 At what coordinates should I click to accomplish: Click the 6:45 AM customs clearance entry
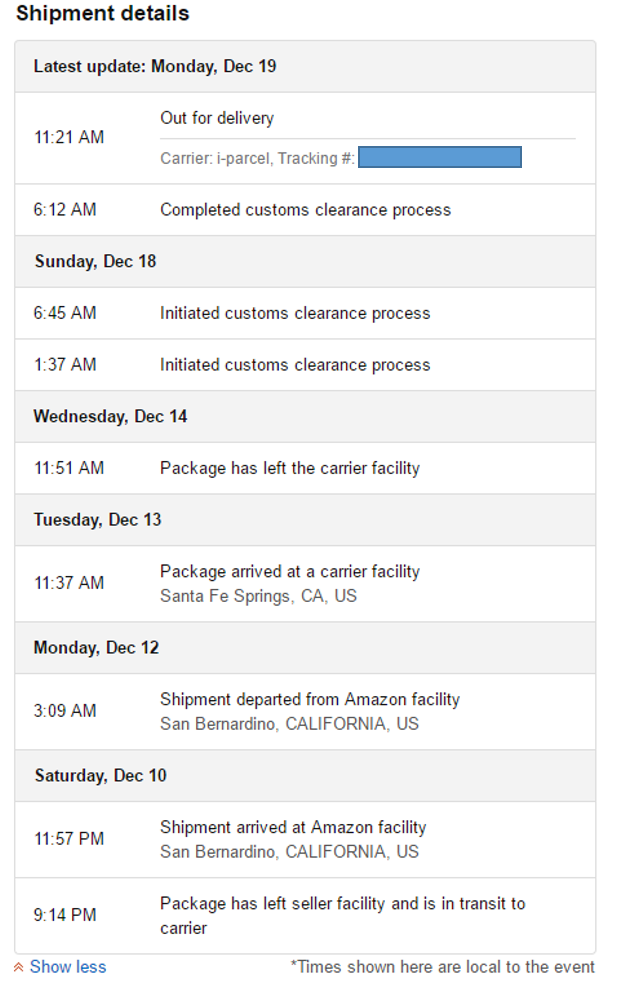[305, 313]
